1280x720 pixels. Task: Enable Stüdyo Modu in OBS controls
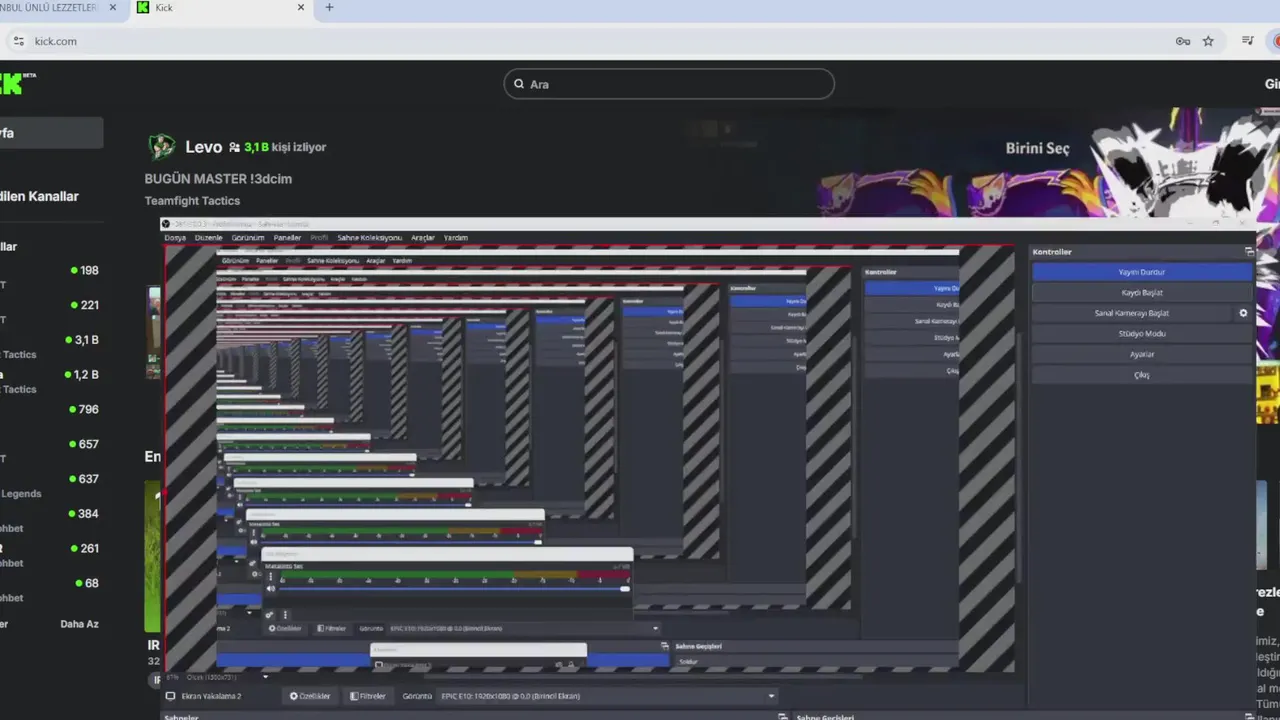1141,334
